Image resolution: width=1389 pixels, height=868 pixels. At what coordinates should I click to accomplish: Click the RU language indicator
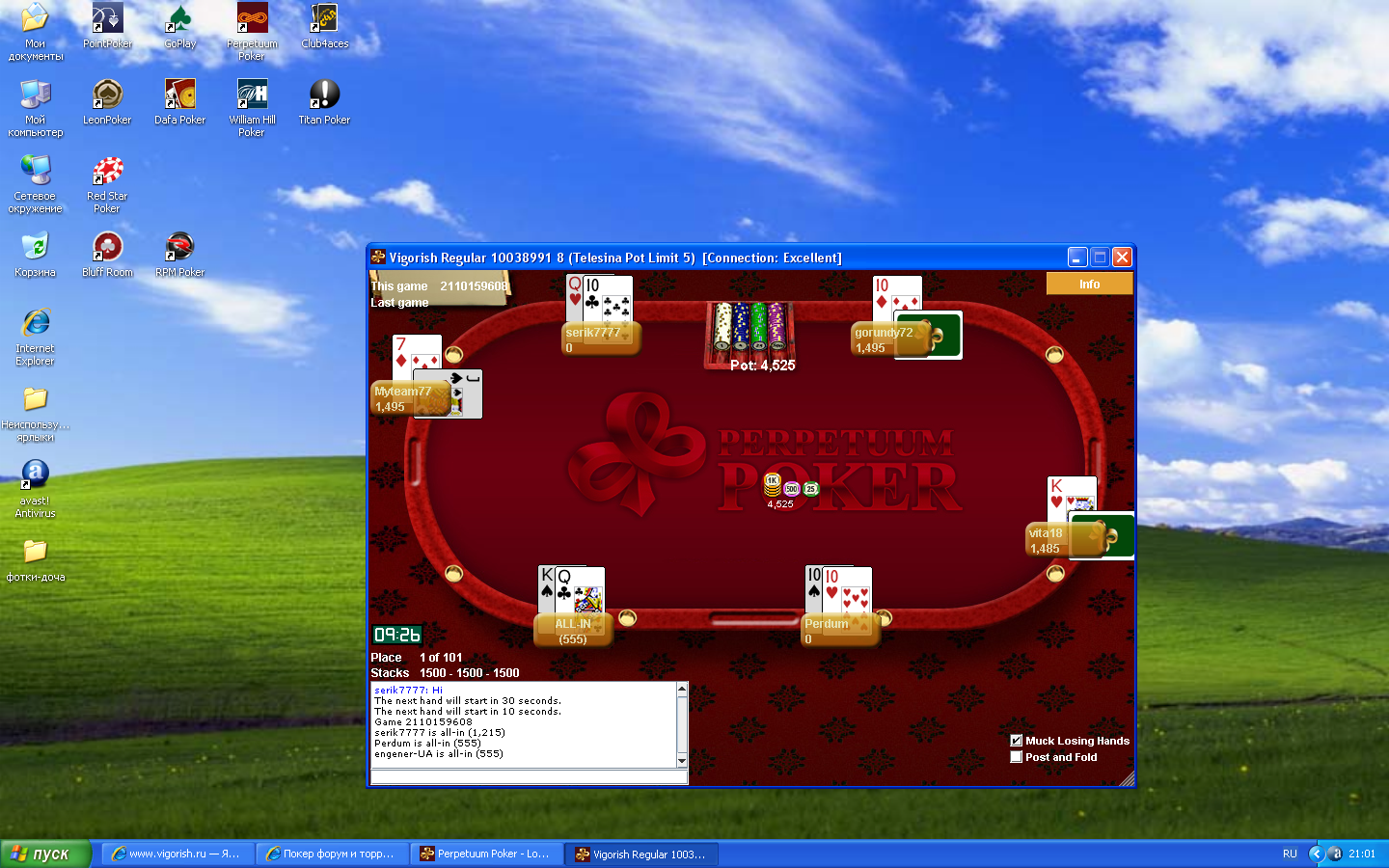(1290, 854)
